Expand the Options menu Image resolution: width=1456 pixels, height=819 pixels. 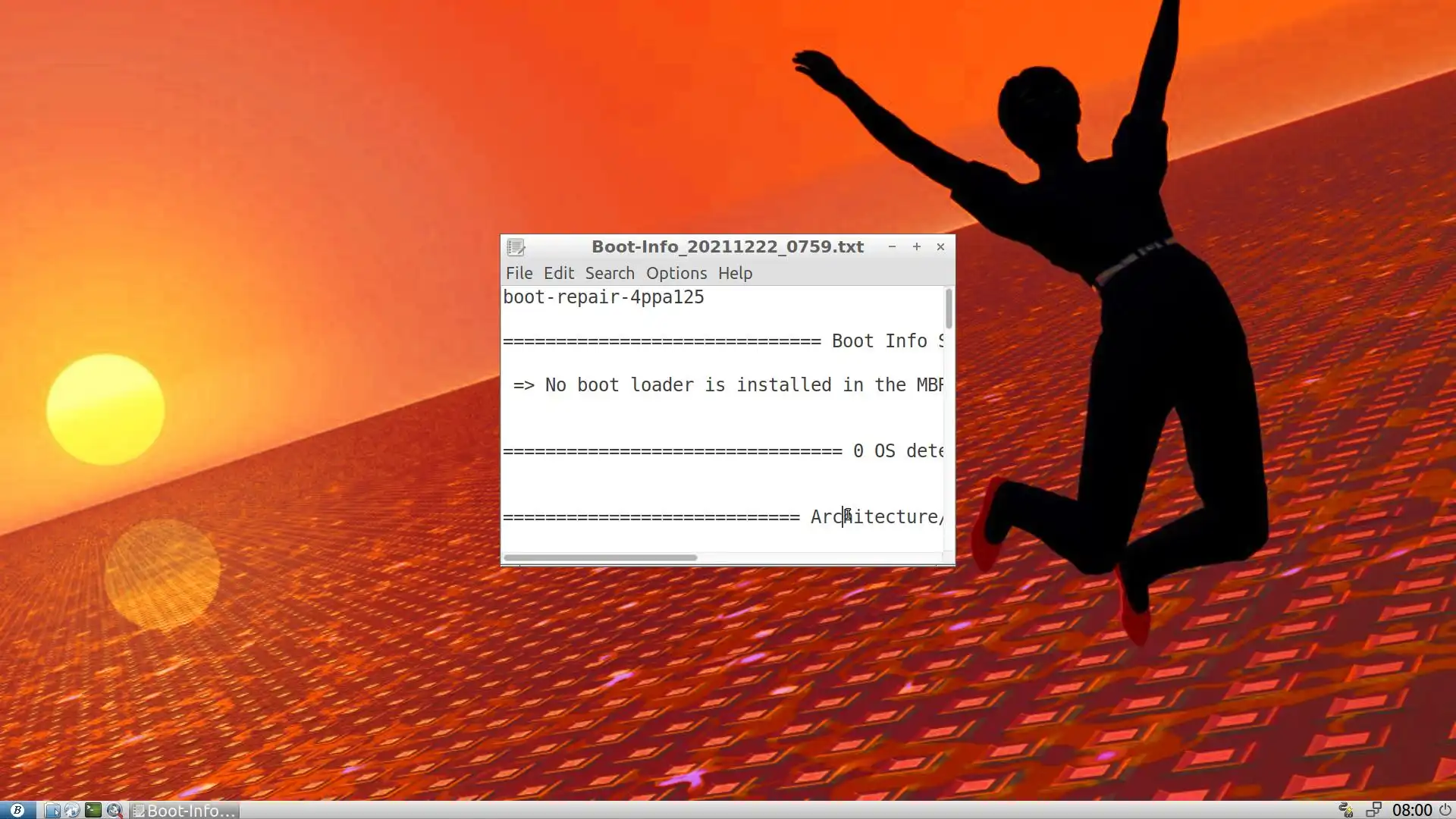tap(676, 273)
